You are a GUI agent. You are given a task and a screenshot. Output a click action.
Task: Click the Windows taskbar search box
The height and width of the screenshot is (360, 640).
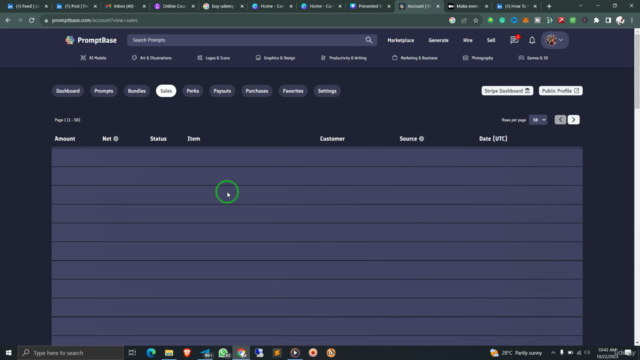pos(71,353)
